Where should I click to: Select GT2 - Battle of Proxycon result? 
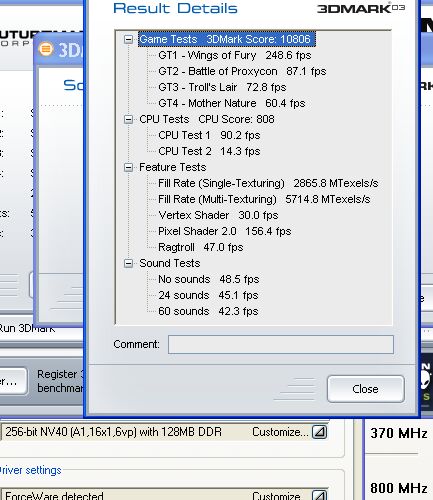click(242, 71)
